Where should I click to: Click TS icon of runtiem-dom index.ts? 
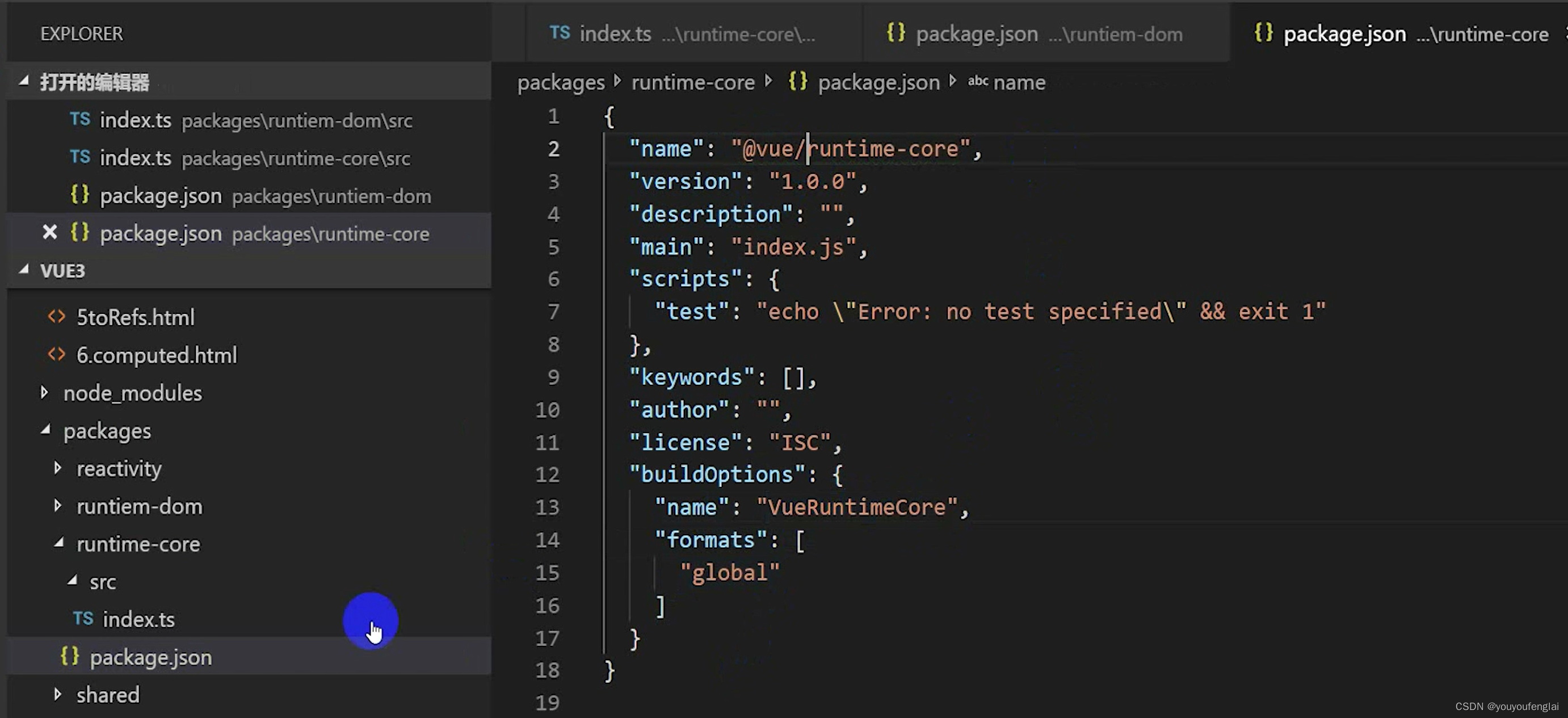(x=80, y=119)
